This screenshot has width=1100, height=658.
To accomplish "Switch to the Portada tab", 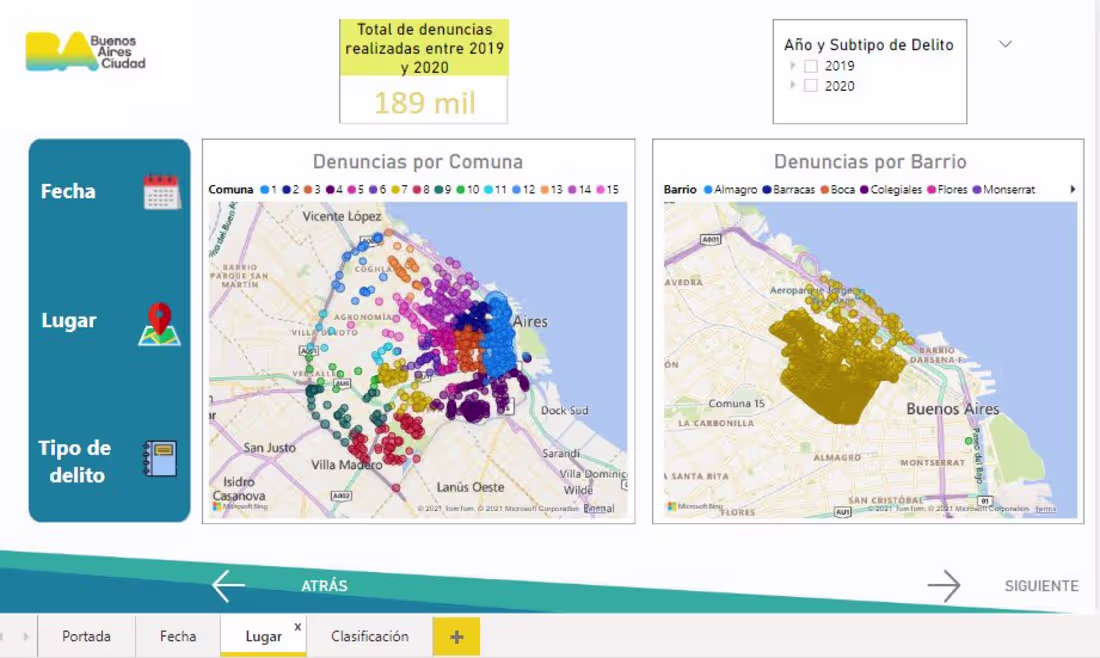I will pos(87,636).
